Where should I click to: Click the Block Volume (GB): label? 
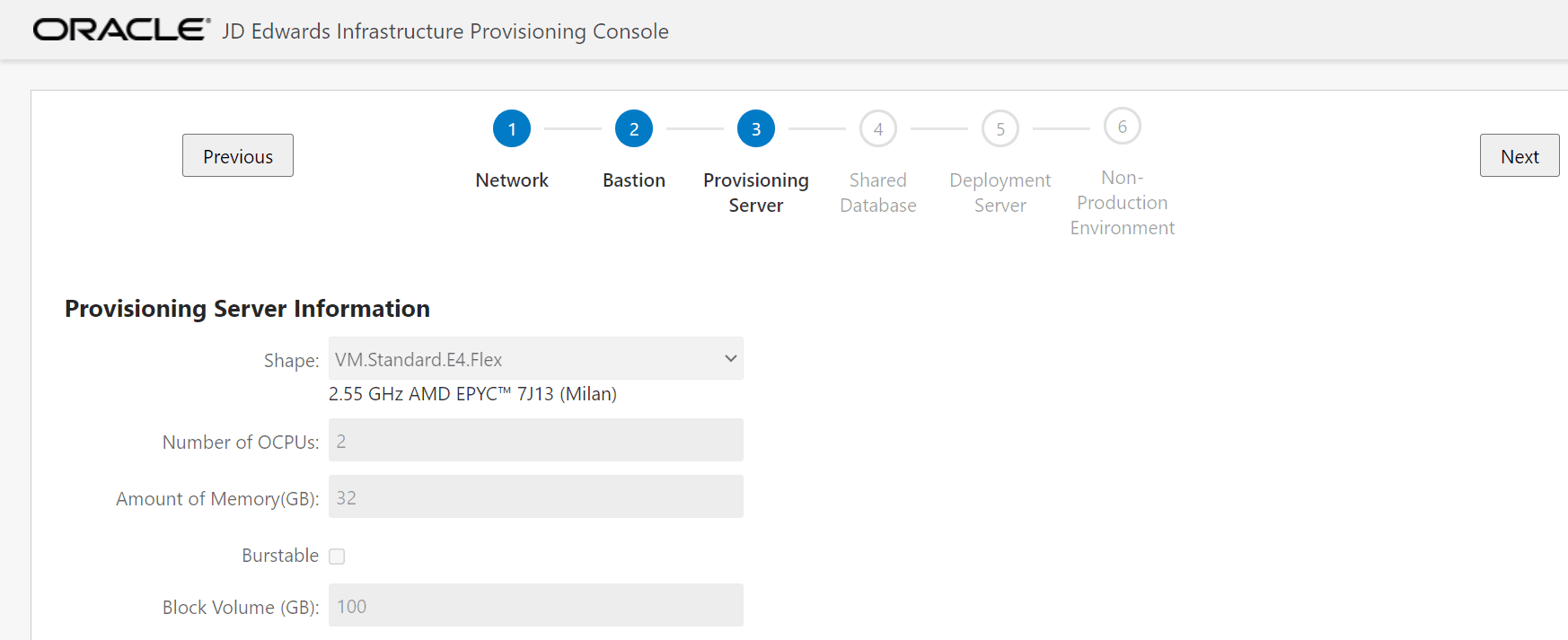241,608
